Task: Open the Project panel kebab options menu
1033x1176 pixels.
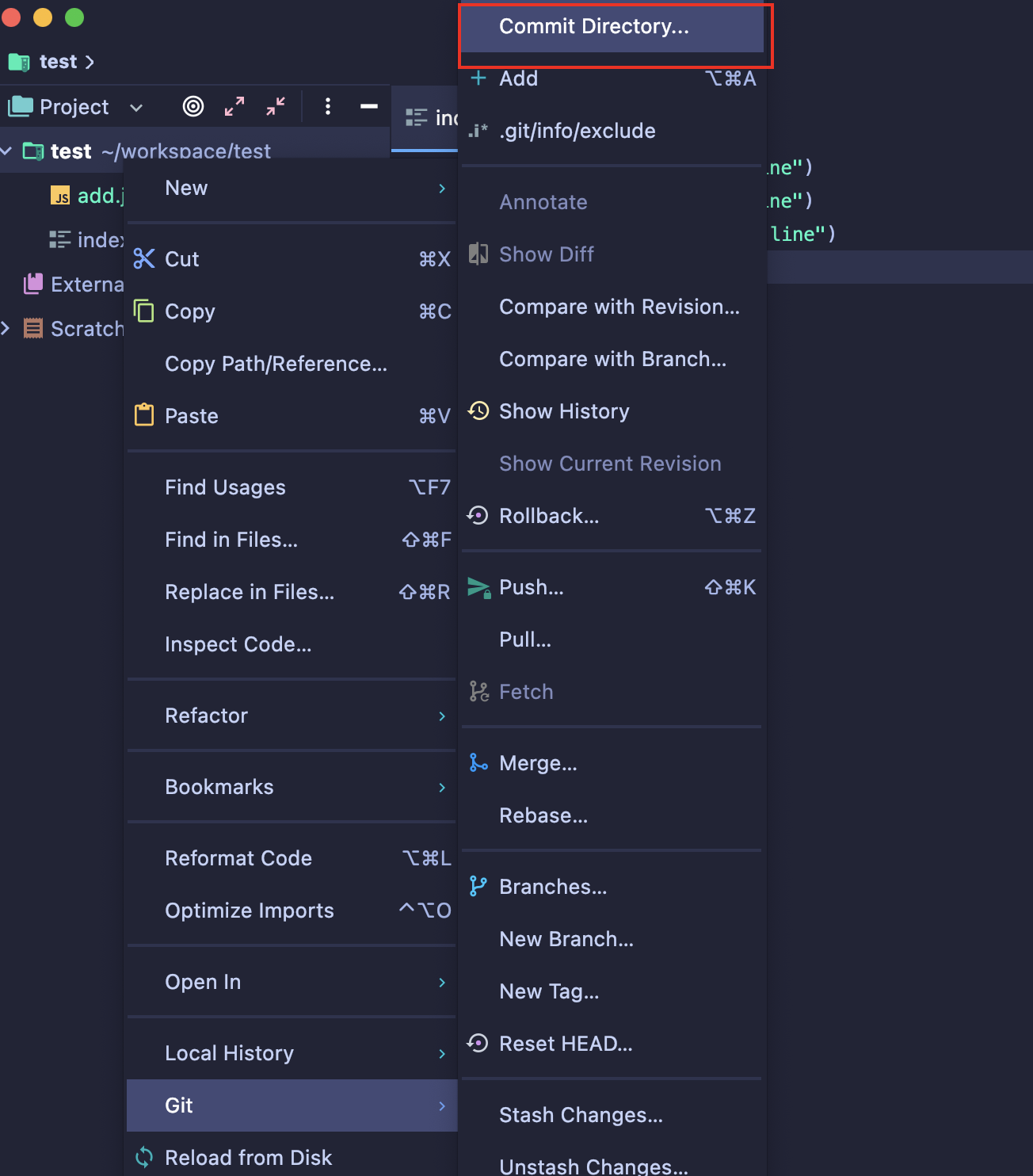Action: pyautogui.click(x=327, y=106)
